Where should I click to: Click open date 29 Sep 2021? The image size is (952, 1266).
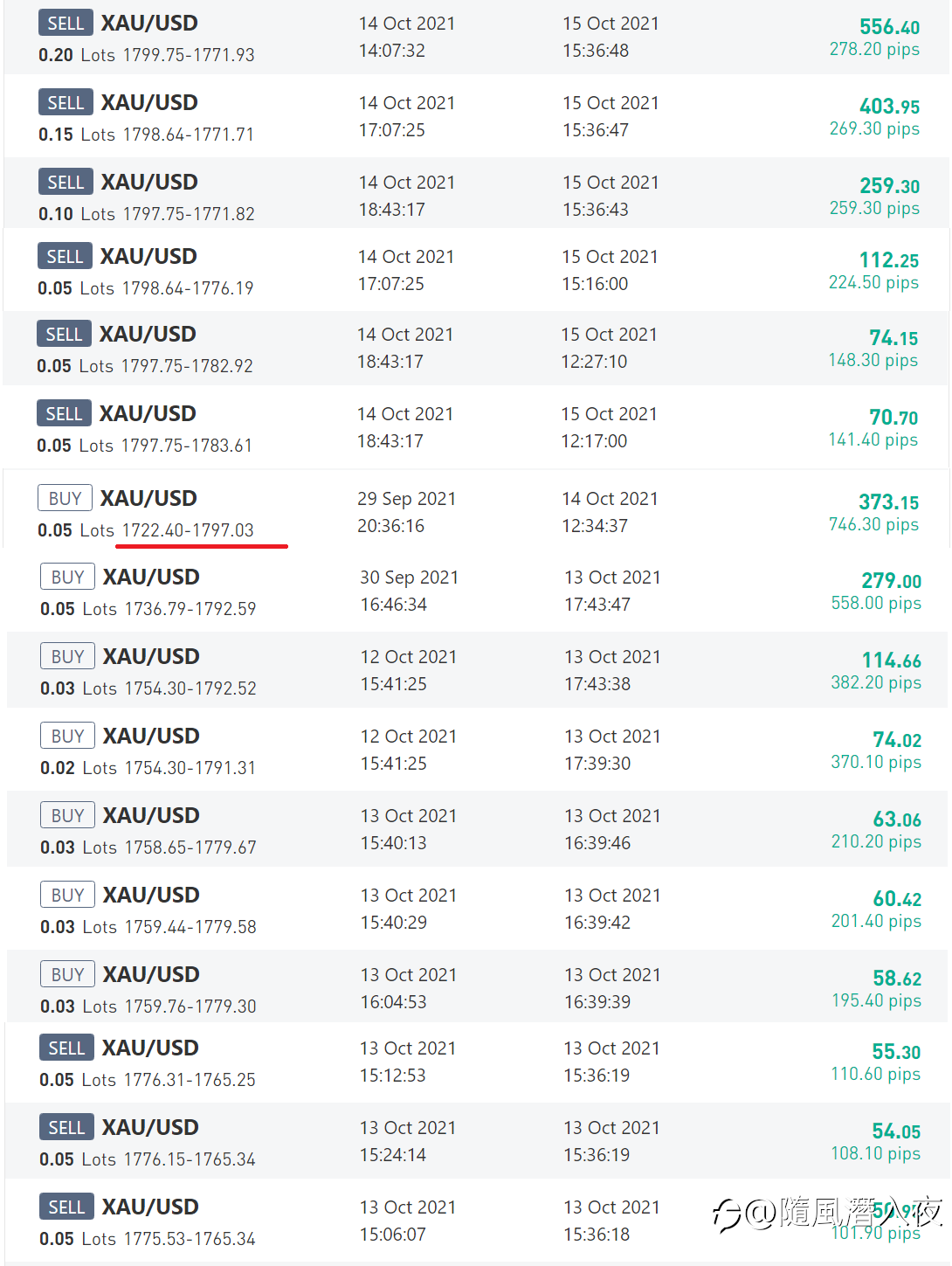406,499
